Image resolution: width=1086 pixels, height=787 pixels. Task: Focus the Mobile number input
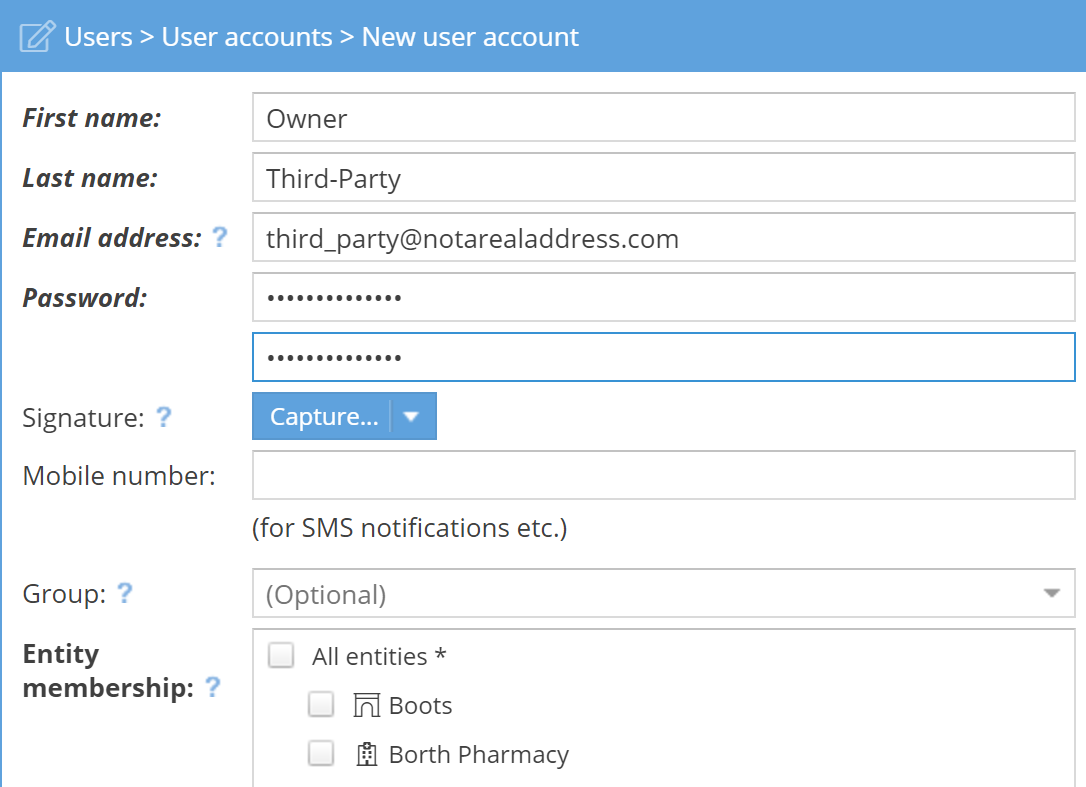pyautogui.click(x=663, y=476)
